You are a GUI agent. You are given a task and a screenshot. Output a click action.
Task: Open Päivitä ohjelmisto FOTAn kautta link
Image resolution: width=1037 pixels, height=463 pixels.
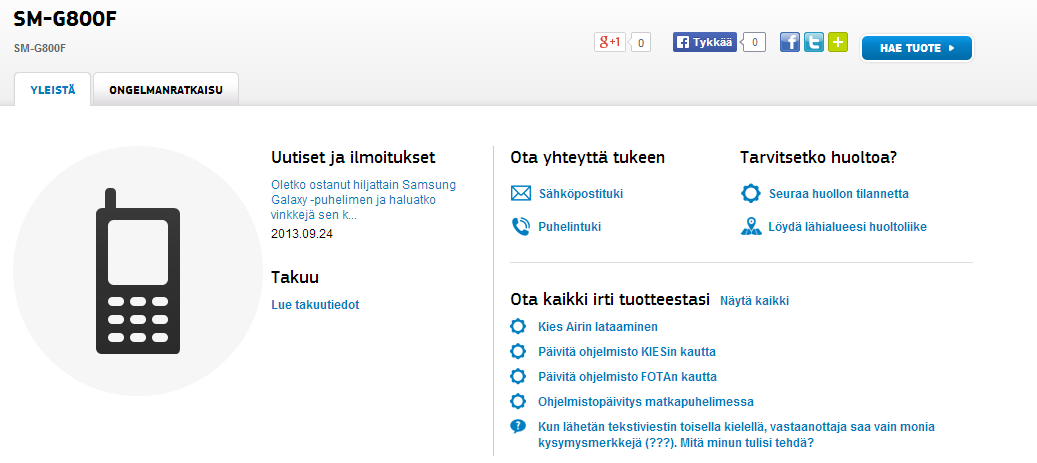tap(627, 377)
